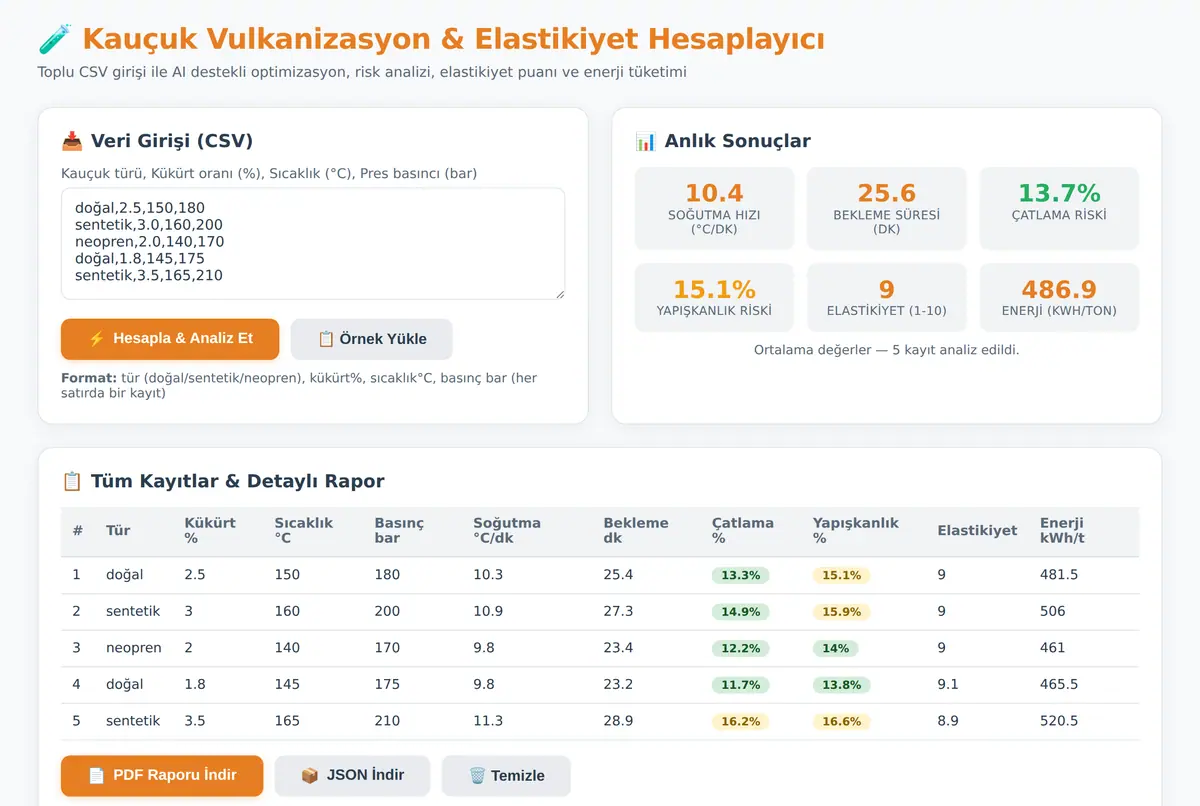Viewport: 1200px width, 806px height.
Task: Select the 13.7% Çatlama Riski card
Action: point(1059,208)
